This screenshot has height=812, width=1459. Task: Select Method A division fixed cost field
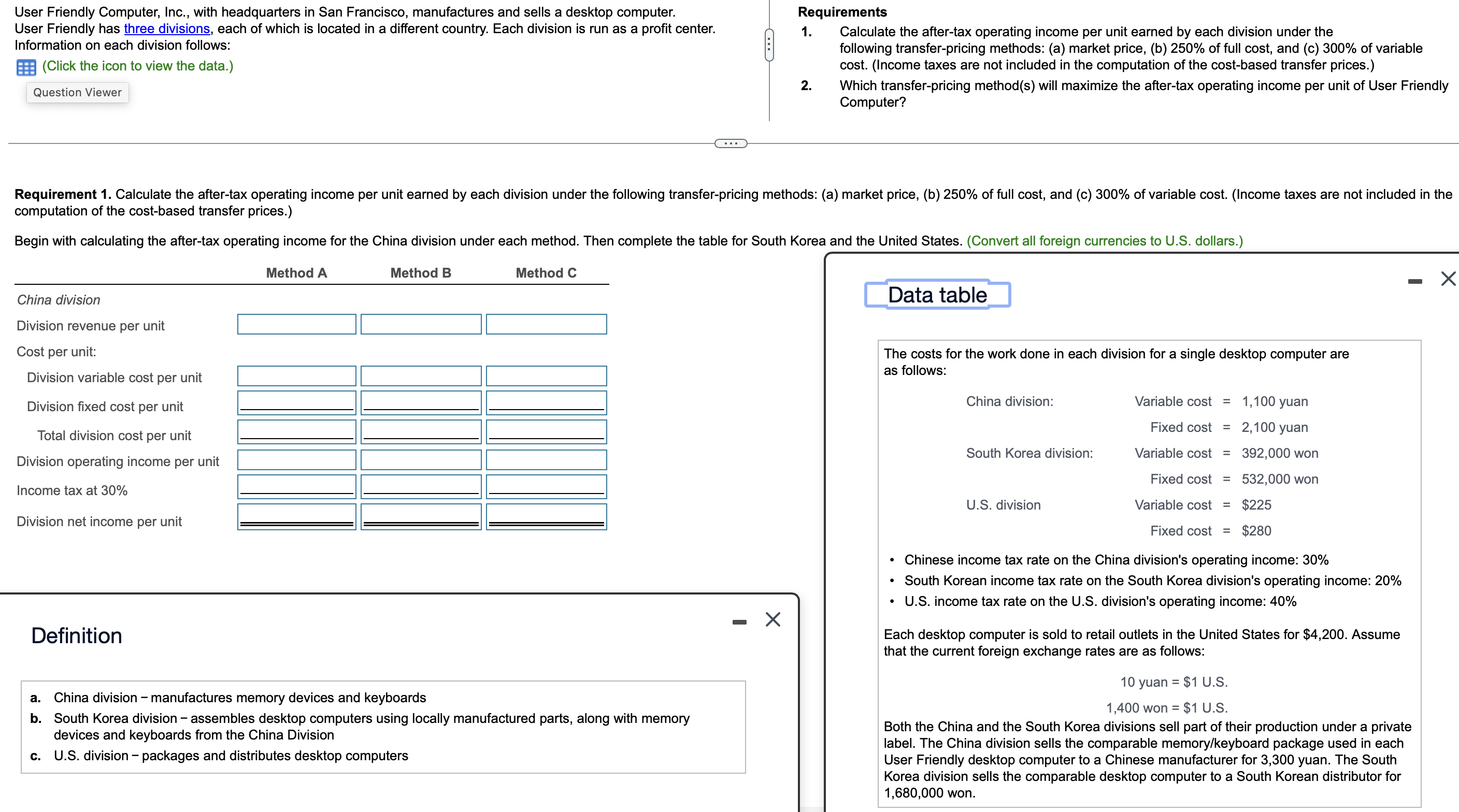pos(296,402)
